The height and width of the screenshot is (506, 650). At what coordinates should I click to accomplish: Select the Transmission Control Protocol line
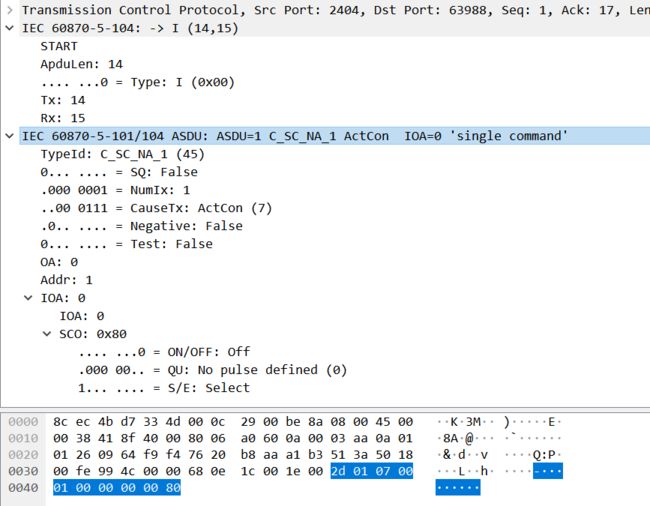[336, 10]
